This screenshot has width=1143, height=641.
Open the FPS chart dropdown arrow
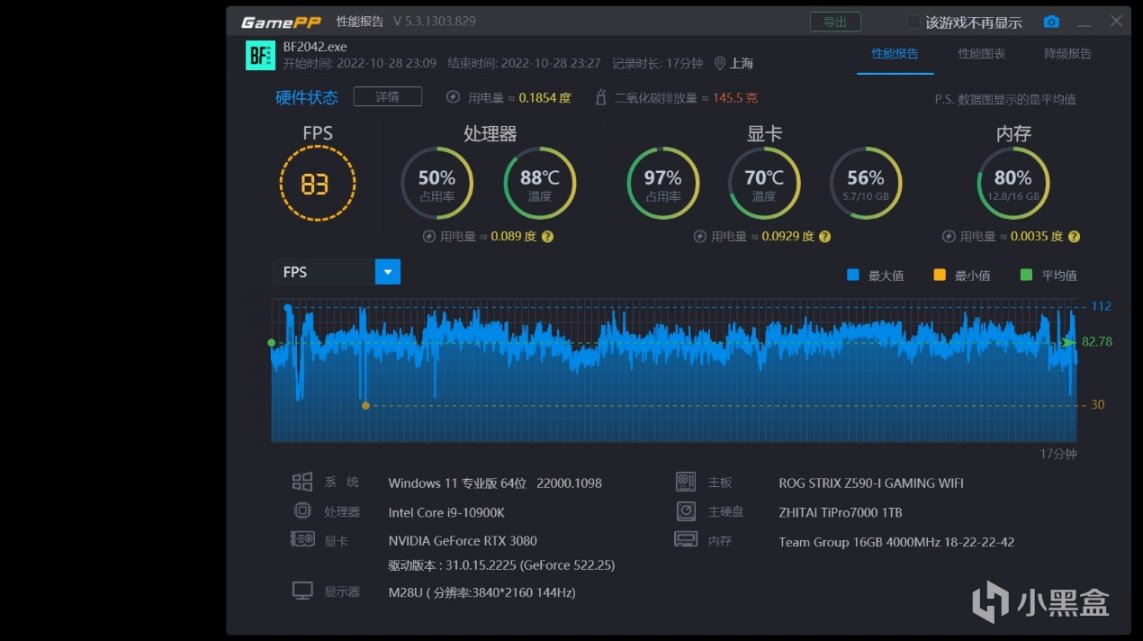[388, 272]
